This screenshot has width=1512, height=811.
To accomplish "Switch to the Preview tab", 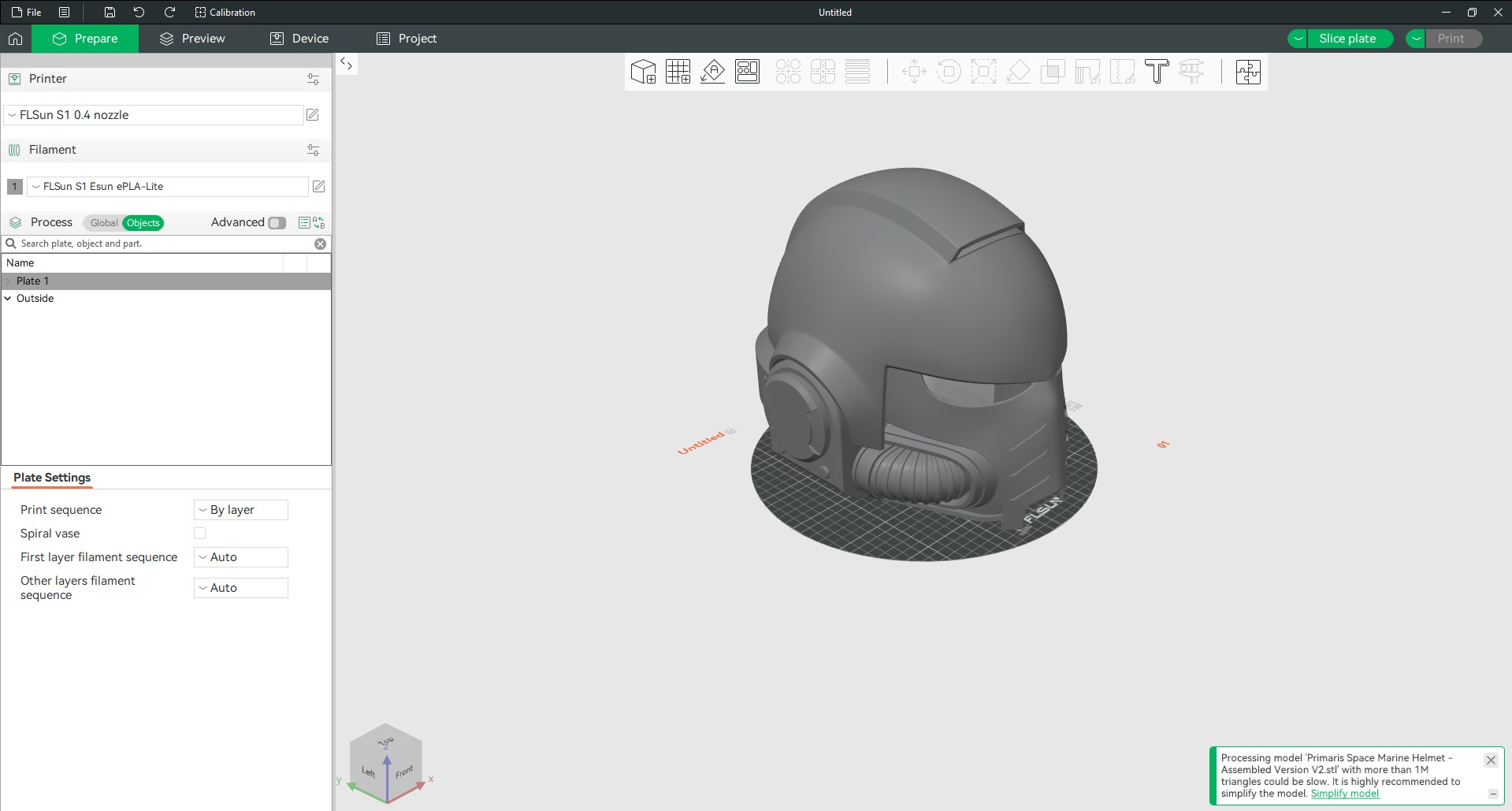I will point(192,39).
